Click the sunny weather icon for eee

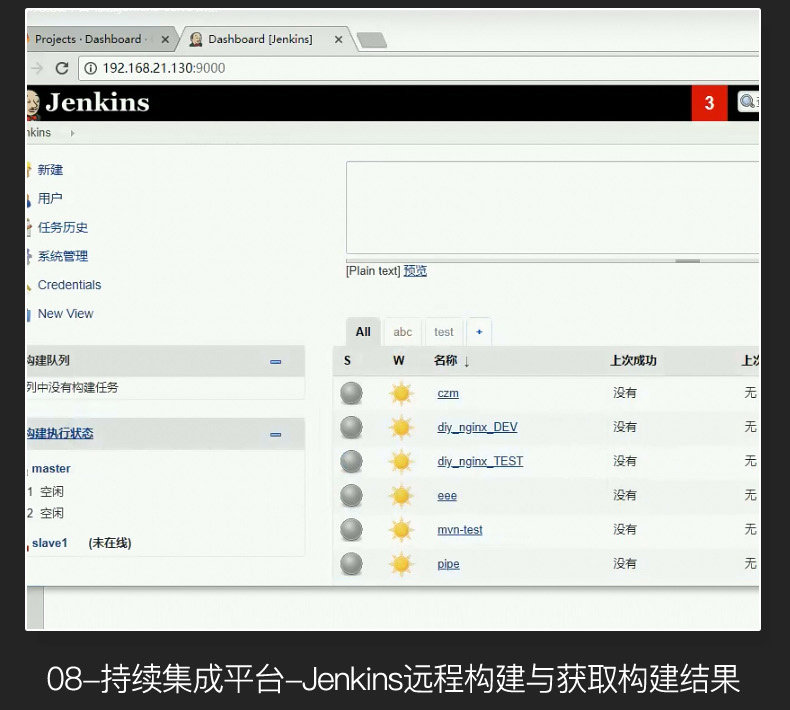click(x=401, y=495)
